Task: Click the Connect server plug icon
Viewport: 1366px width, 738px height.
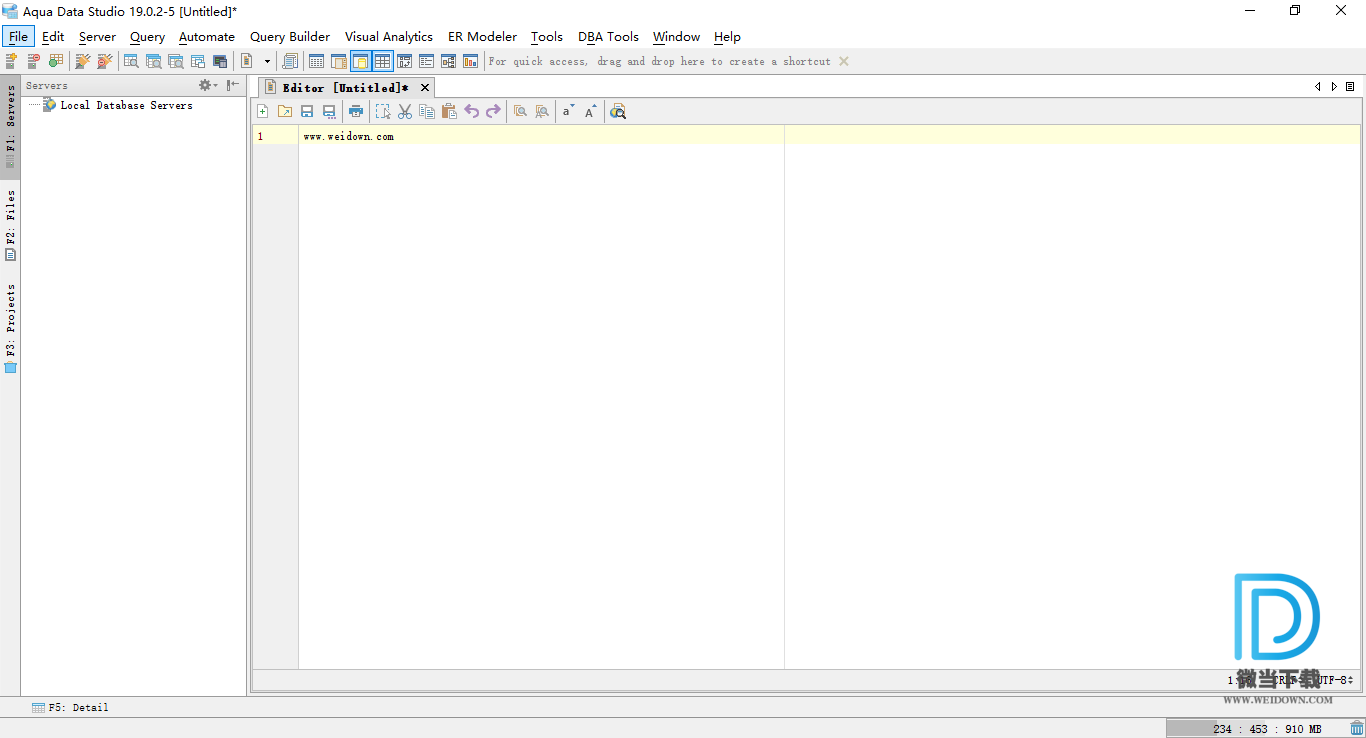Action: click(x=83, y=61)
